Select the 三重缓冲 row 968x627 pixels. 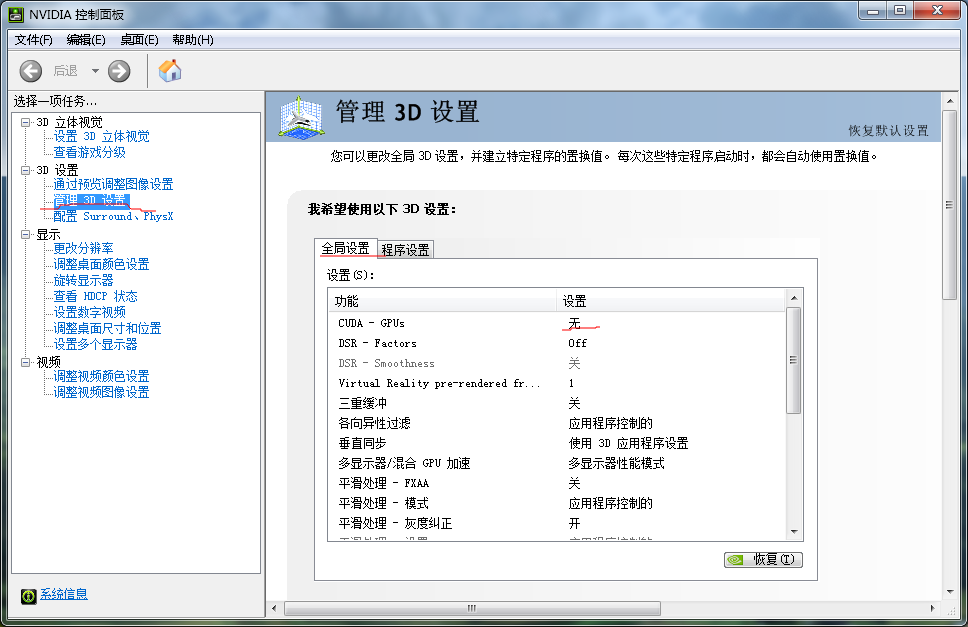point(557,404)
